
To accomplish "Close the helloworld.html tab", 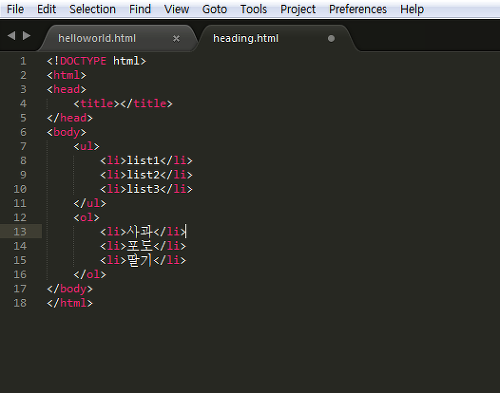I will tap(176, 39).
